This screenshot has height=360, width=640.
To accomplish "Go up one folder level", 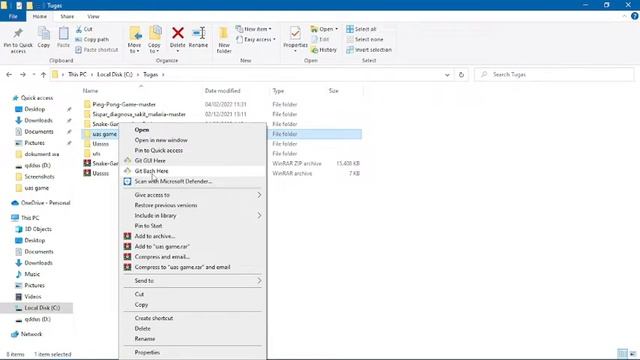I will pos(43,75).
